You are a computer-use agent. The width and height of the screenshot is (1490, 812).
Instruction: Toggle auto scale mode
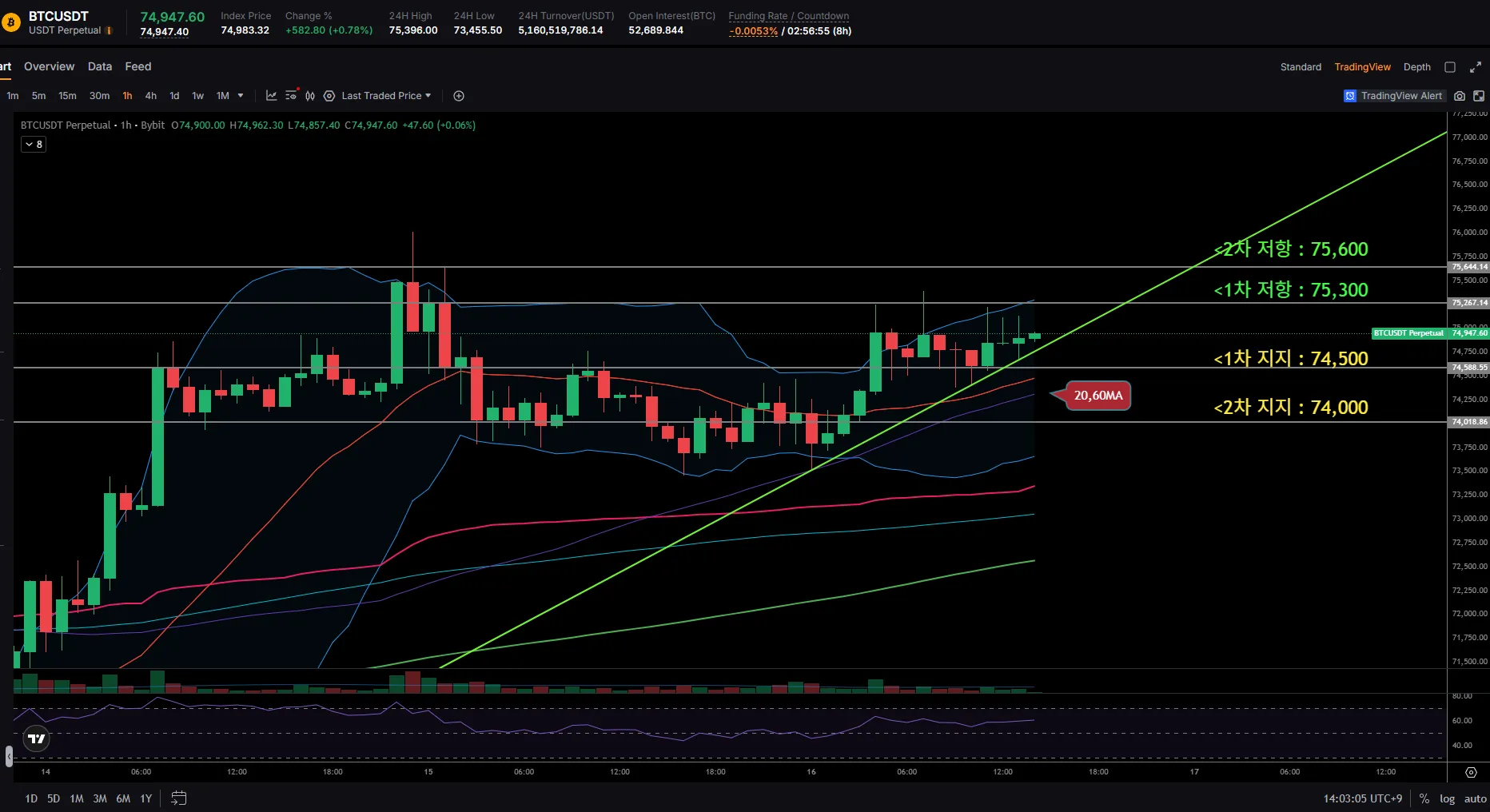click(x=1475, y=798)
